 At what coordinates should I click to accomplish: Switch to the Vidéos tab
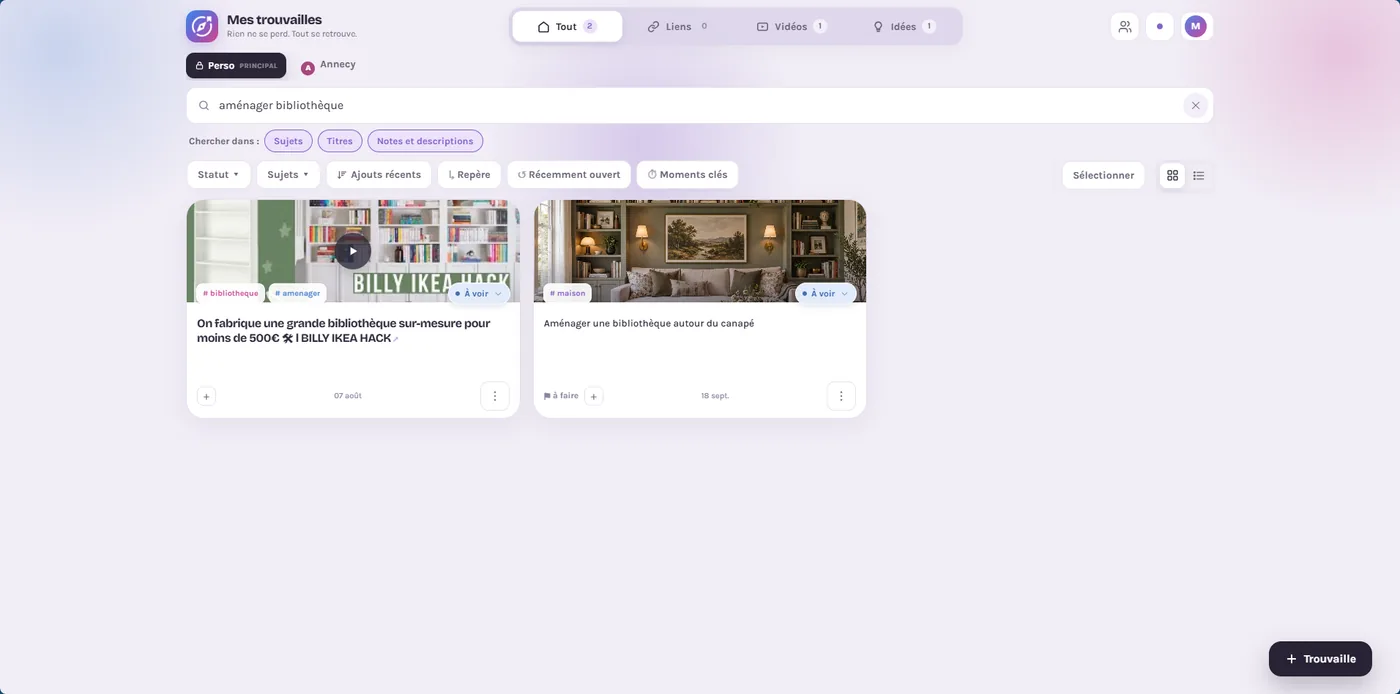[x=791, y=27]
